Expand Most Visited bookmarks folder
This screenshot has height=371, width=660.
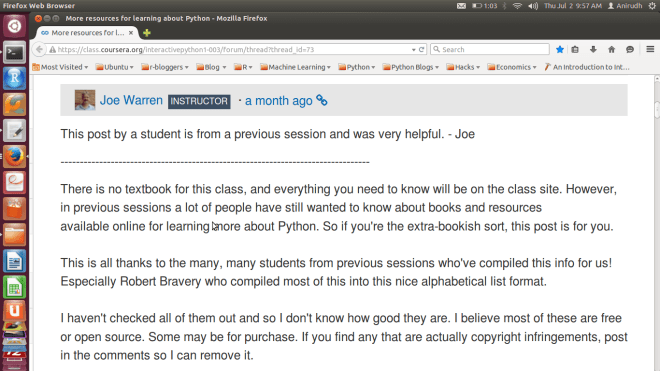[x=60, y=67]
